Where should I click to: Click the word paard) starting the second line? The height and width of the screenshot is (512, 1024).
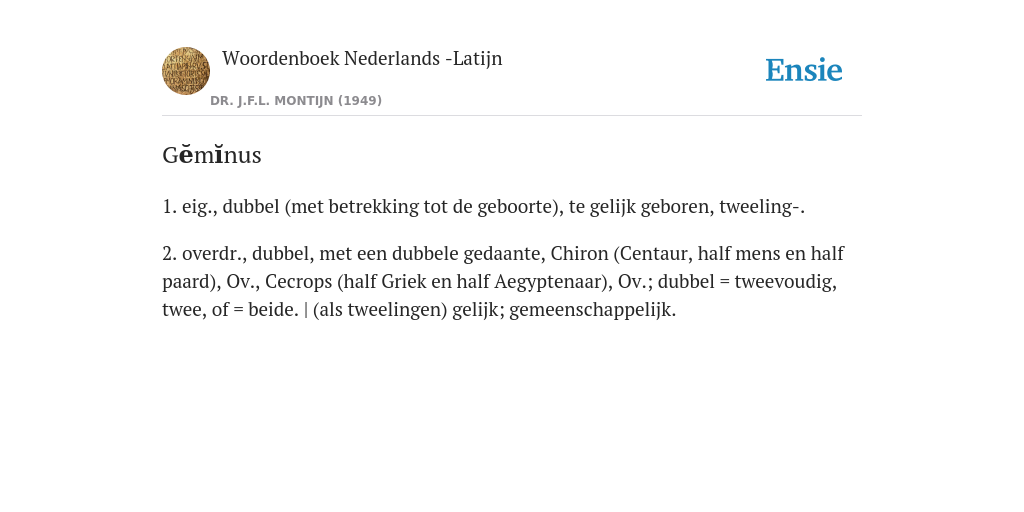(192, 281)
